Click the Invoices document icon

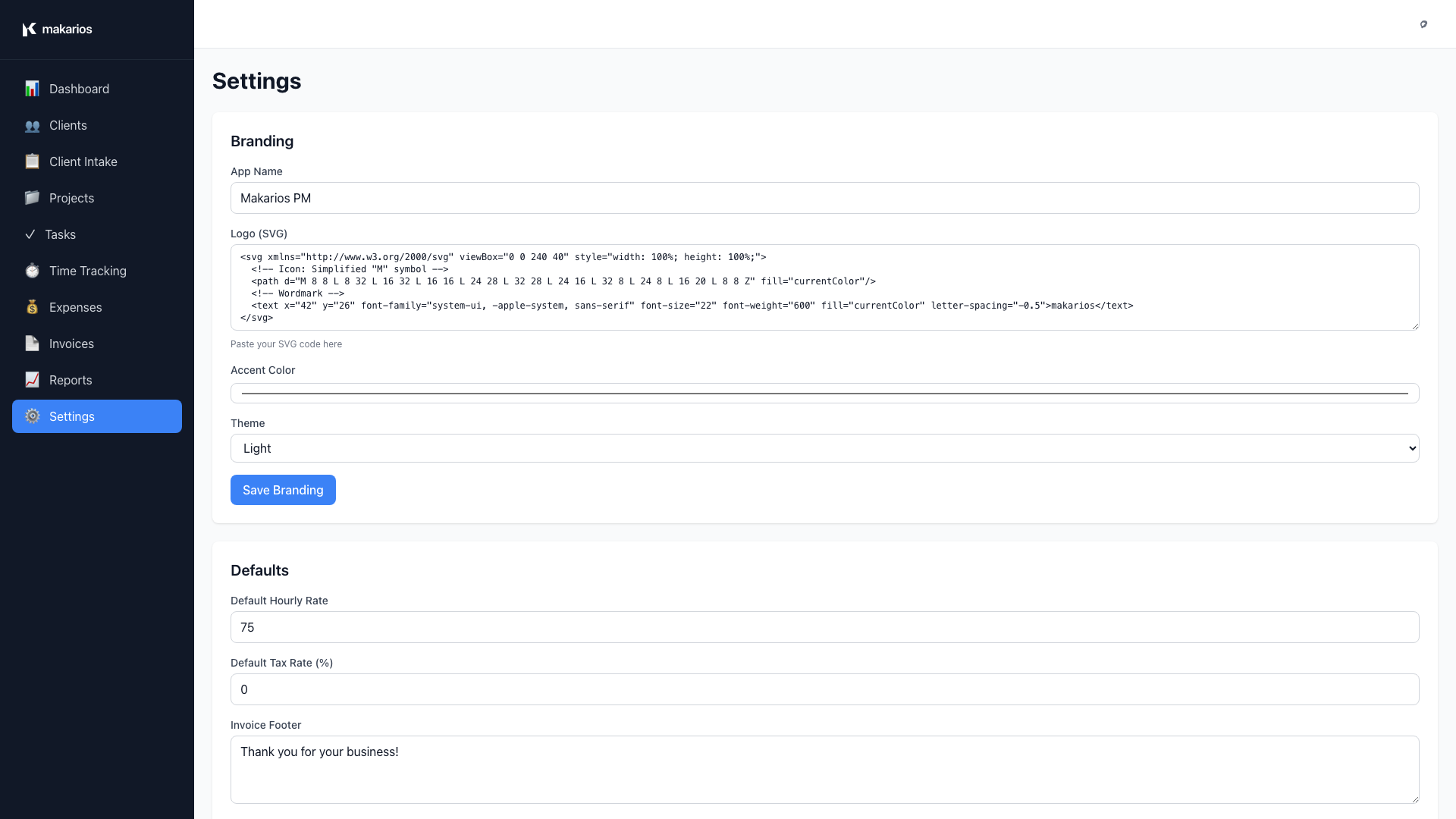[32, 344]
